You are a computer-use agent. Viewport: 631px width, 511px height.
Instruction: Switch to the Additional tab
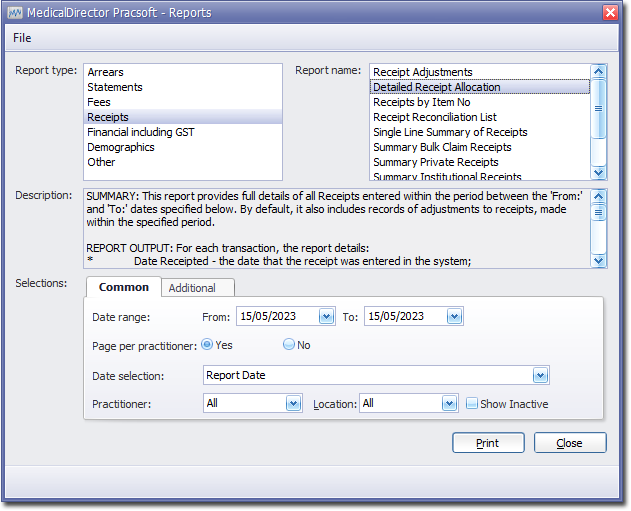(192, 288)
